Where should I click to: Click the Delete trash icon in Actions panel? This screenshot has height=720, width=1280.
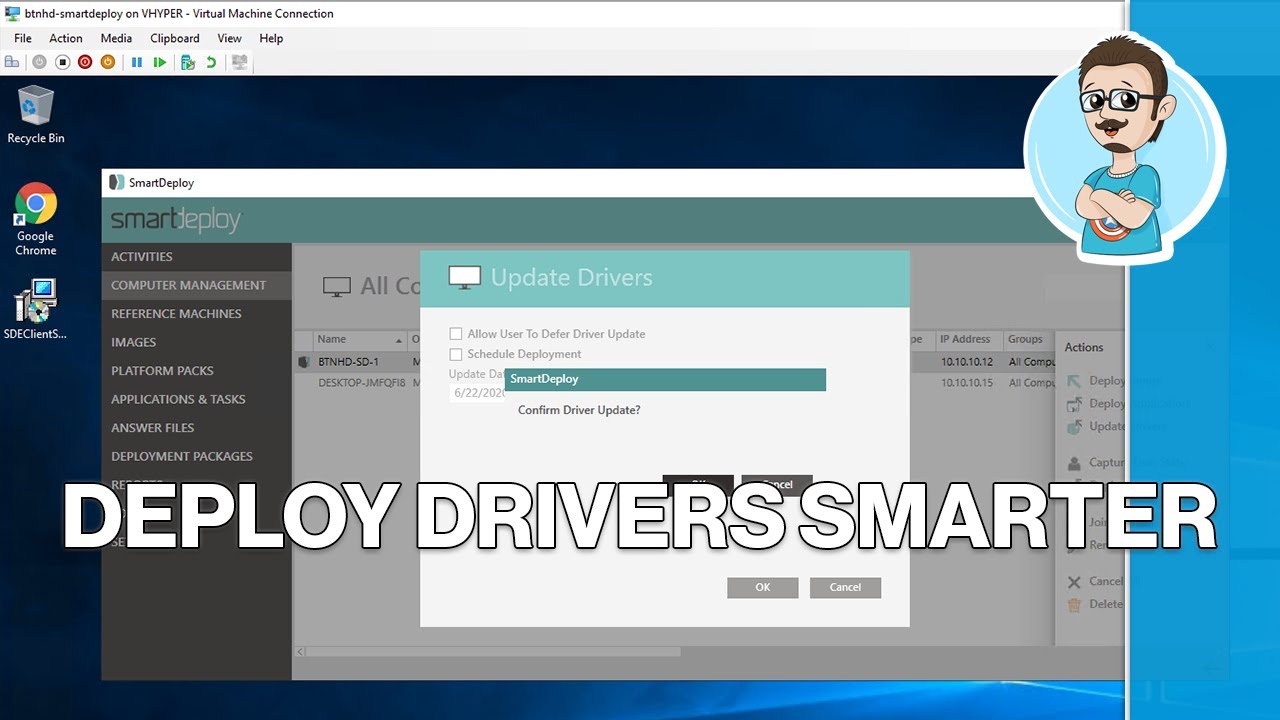[x=1074, y=604]
